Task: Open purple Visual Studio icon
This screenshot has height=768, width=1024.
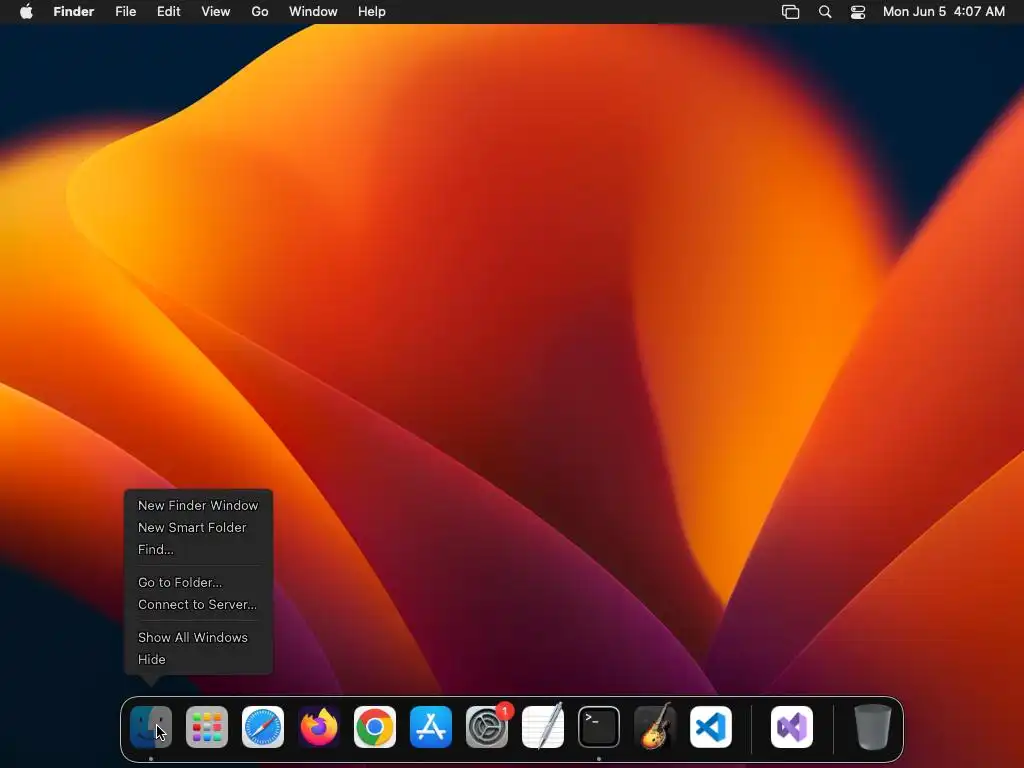Action: click(x=792, y=727)
